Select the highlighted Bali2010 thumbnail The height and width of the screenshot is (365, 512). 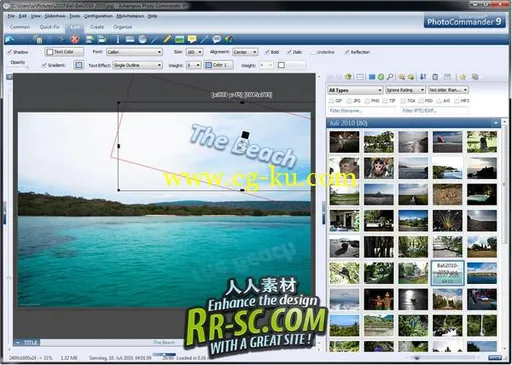coord(447,273)
